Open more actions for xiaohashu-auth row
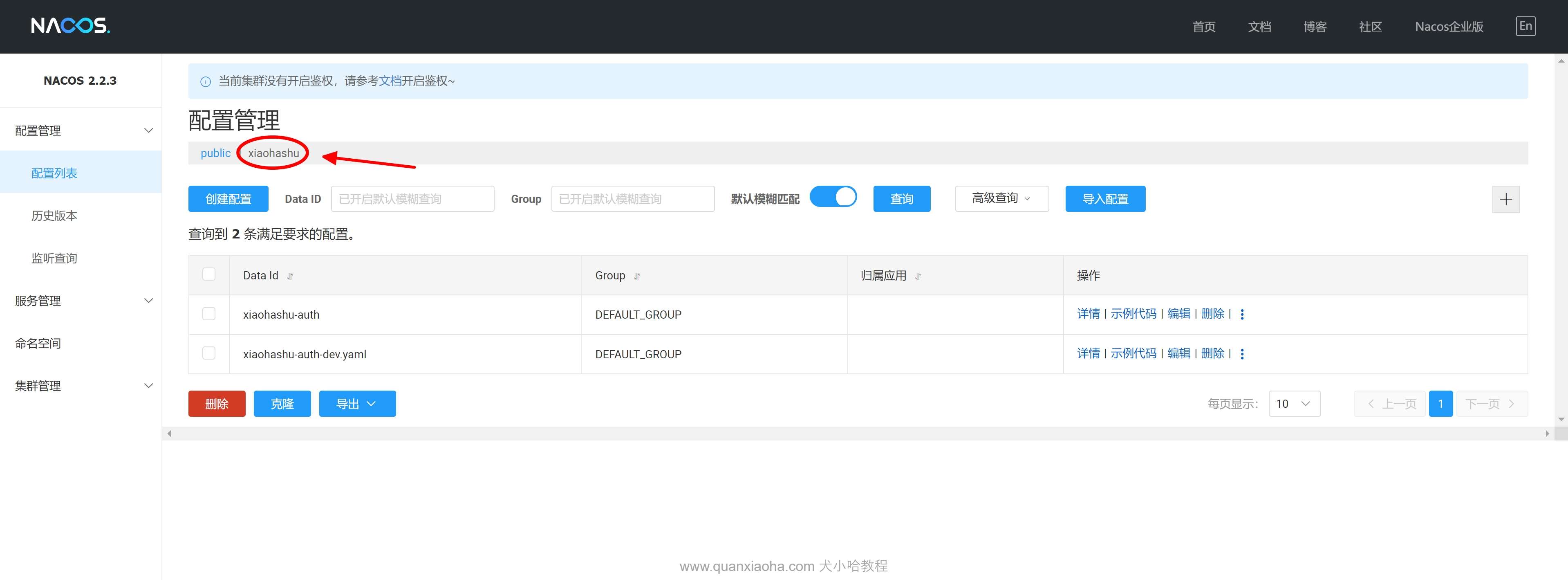 [1242, 315]
